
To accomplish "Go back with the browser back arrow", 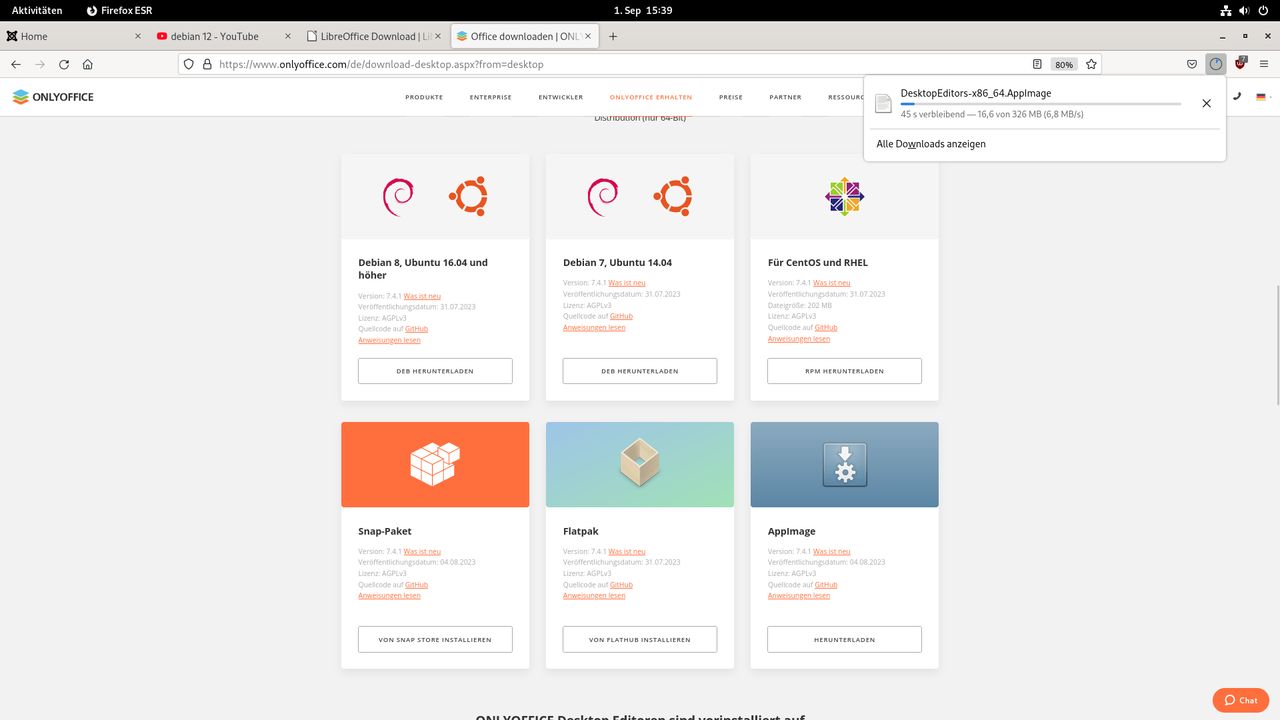I will coord(16,64).
